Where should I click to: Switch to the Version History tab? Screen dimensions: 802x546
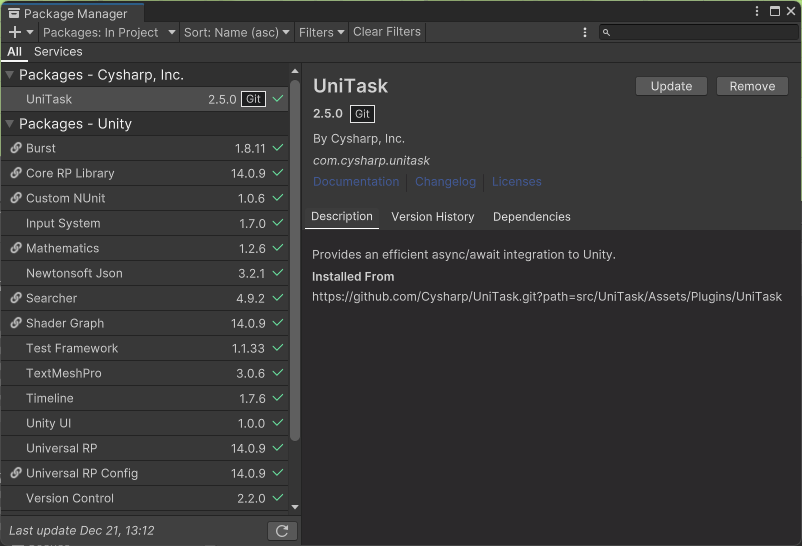433,217
